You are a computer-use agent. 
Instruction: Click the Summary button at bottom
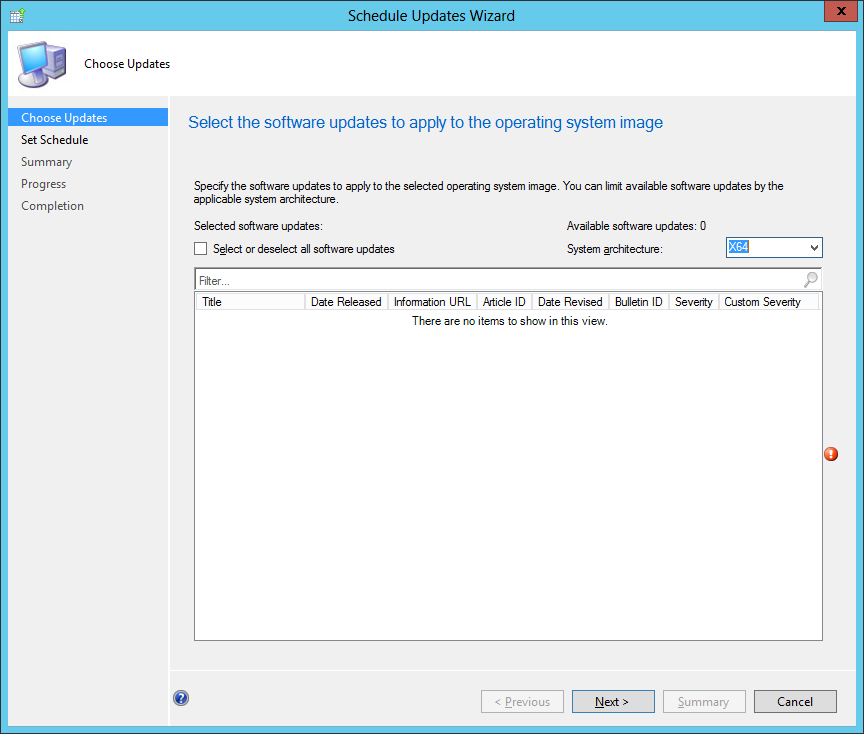pos(704,701)
